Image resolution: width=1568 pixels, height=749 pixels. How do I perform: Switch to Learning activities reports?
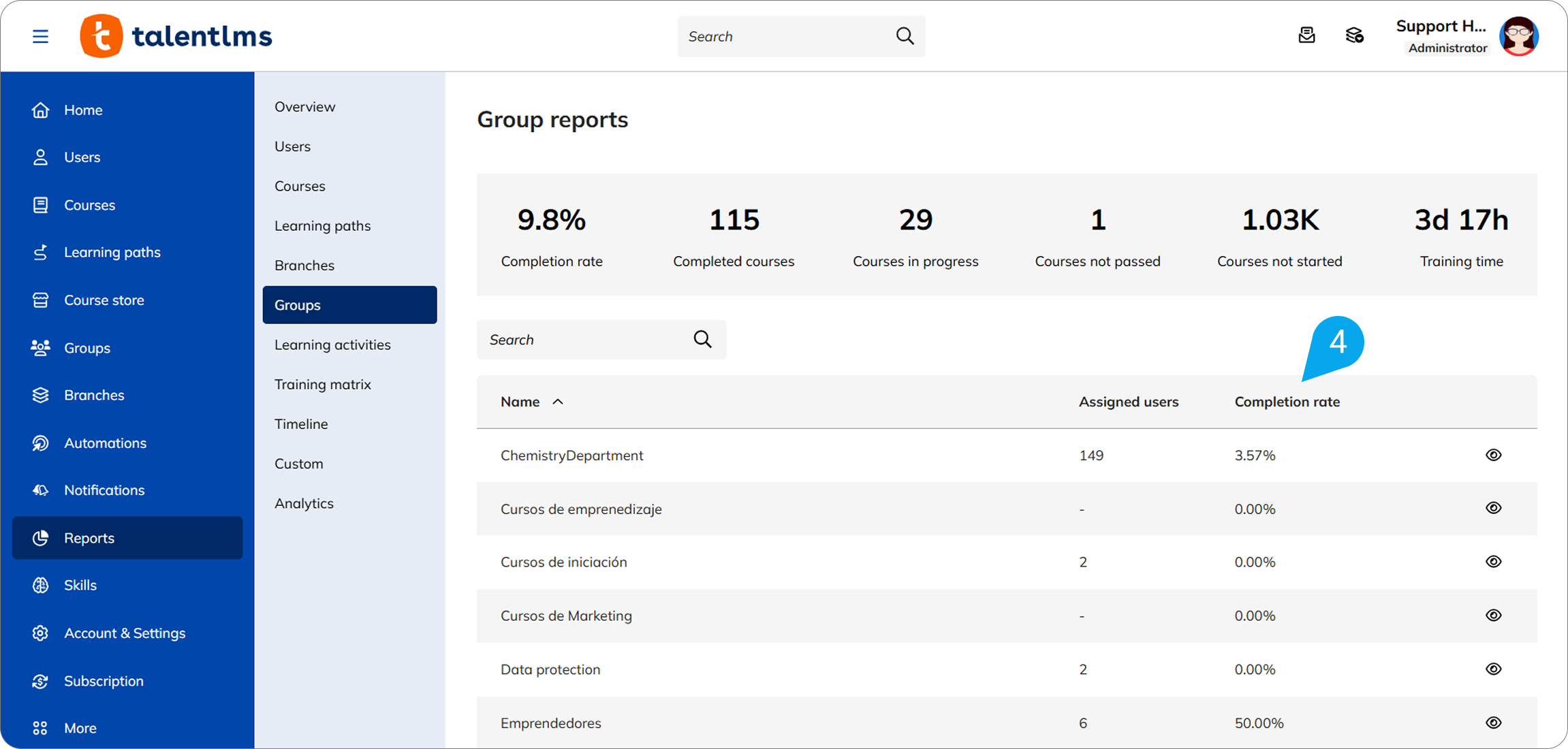pyautogui.click(x=332, y=345)
